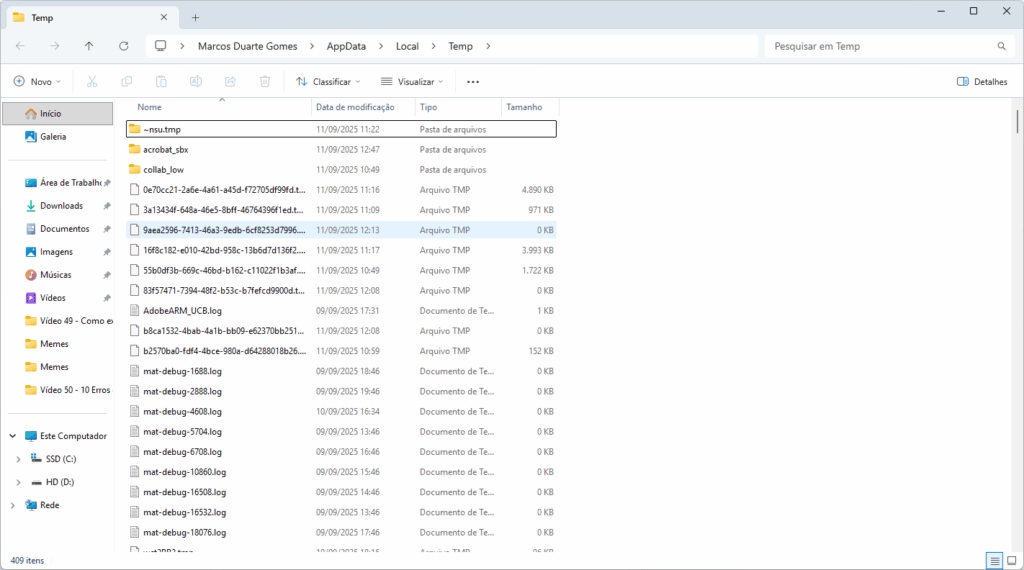Screen dimensions: 1024x570
Task: Select the file starting with b2570ba0
Action: [x=341, y=351]
